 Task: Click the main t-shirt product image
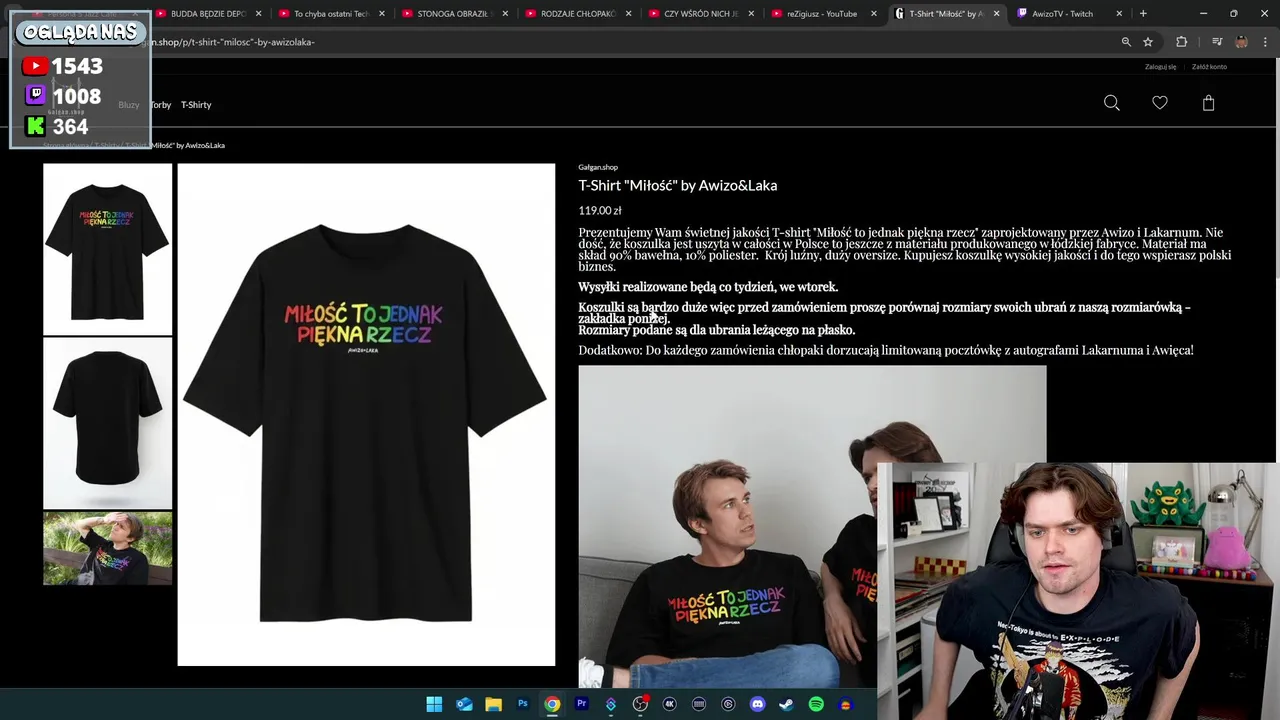click(x=366, y=414)
